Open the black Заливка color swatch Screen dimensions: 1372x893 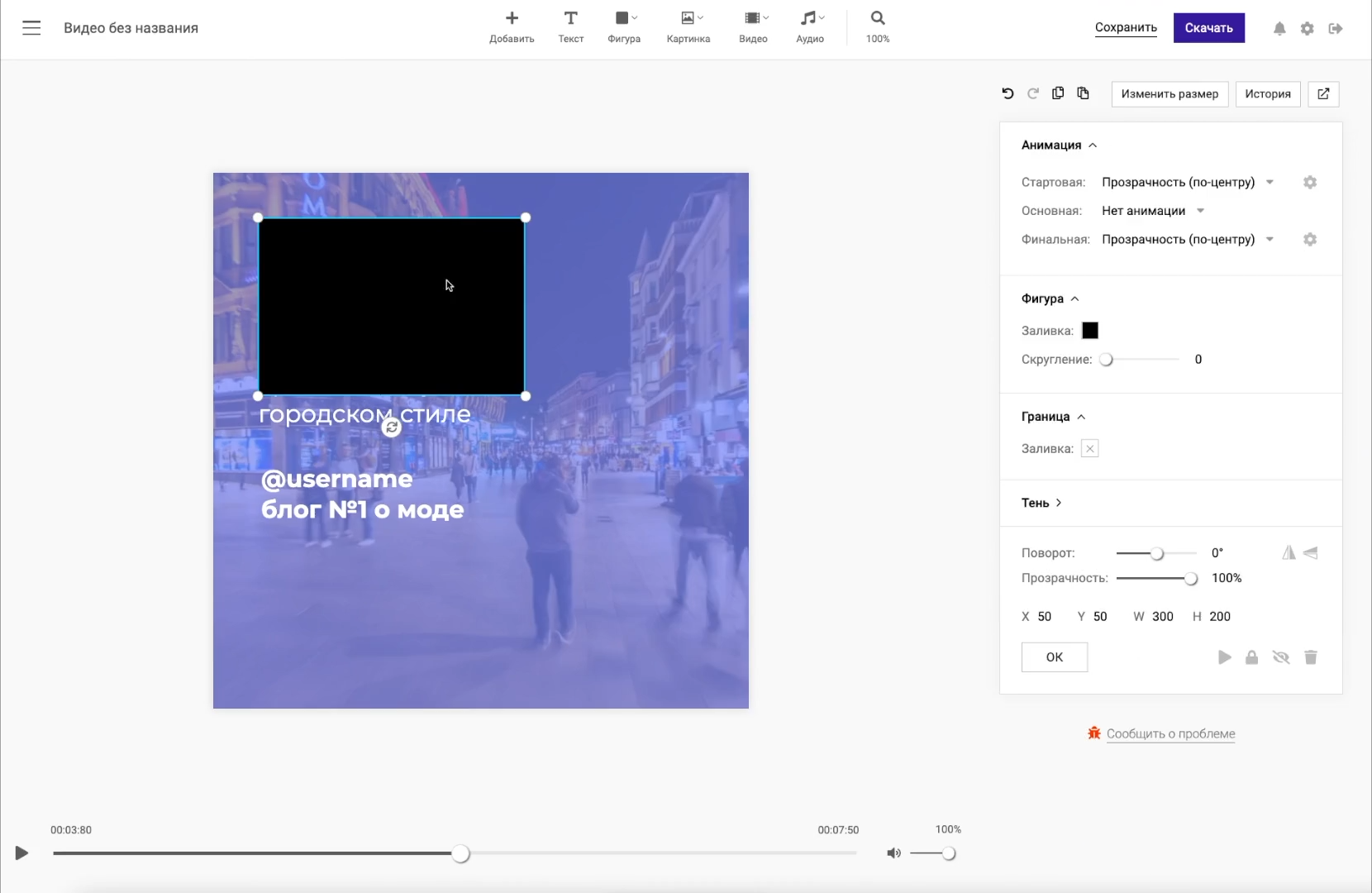click(x=1090, y=331)
